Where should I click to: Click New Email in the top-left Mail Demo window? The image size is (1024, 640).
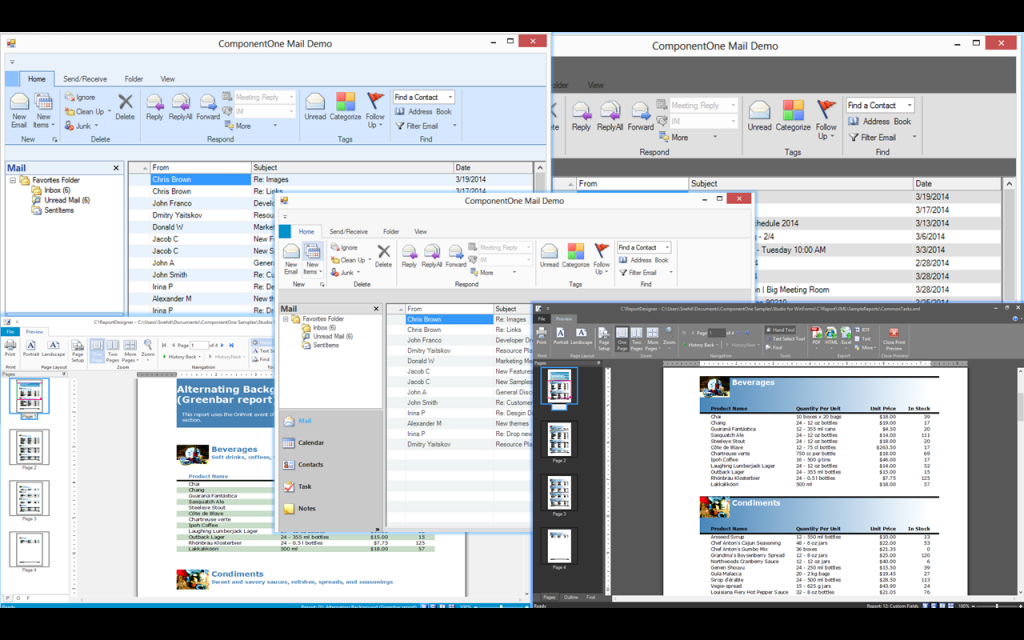click(x=19, y=110)
